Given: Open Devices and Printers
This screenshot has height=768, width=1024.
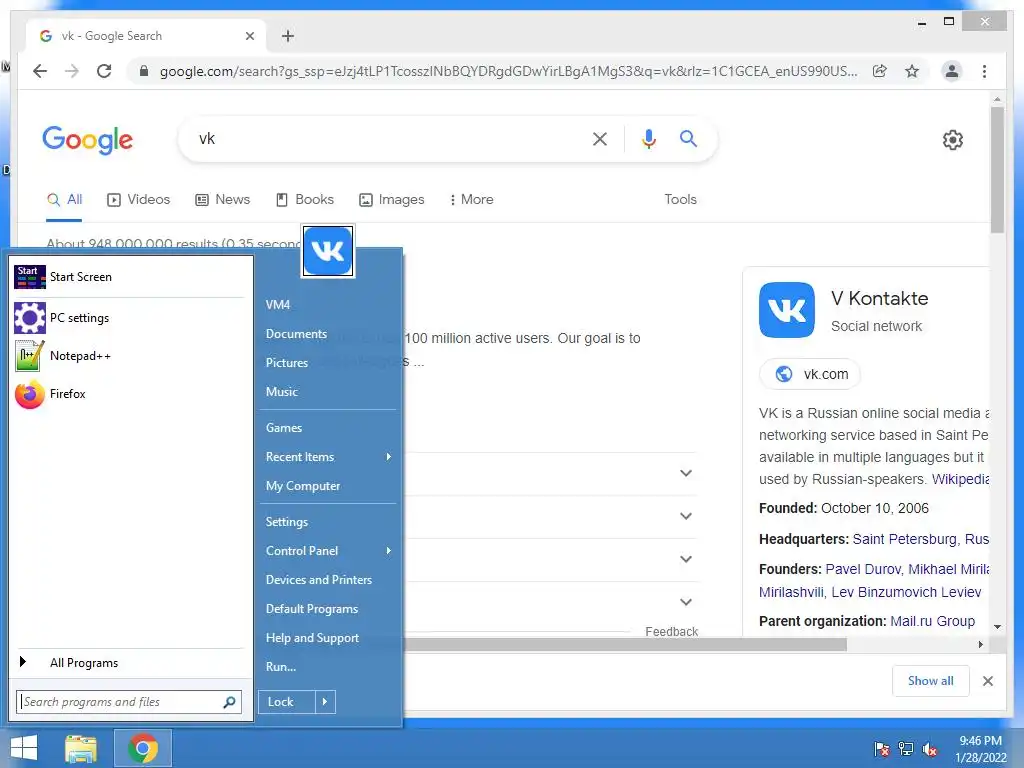Looking at the screenshot, I should pyautogui.click(x=328, y=580).
